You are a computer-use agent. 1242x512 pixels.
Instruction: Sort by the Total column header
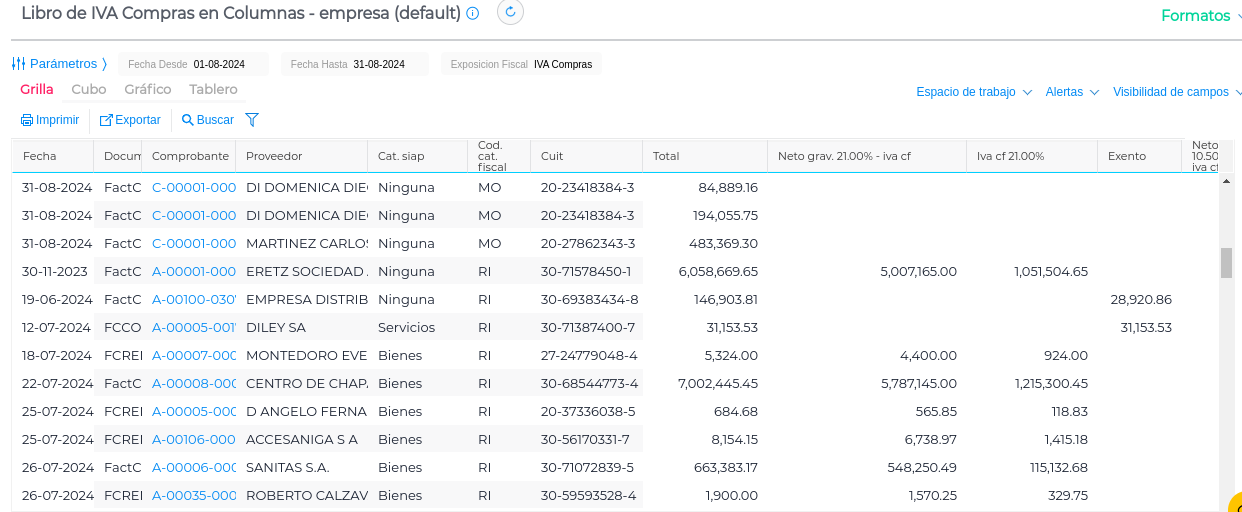666,156
